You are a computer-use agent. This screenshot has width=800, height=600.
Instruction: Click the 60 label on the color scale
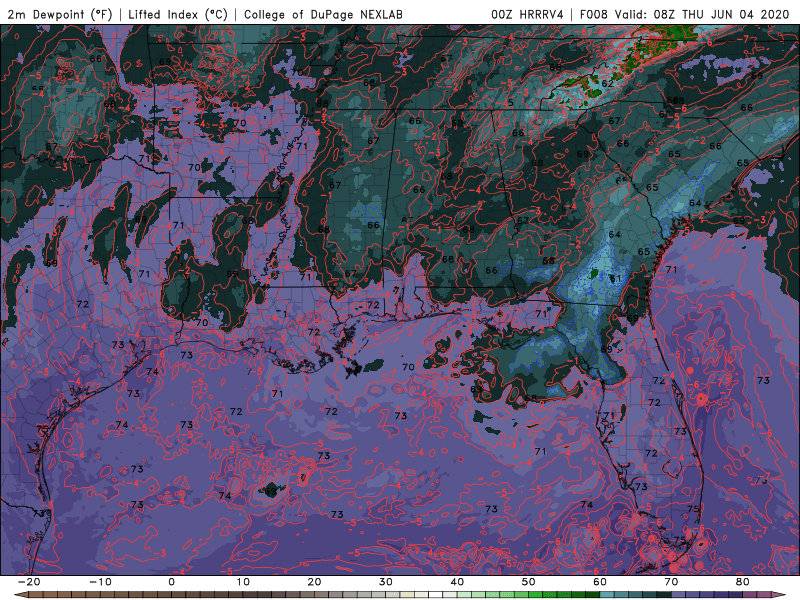600,582
